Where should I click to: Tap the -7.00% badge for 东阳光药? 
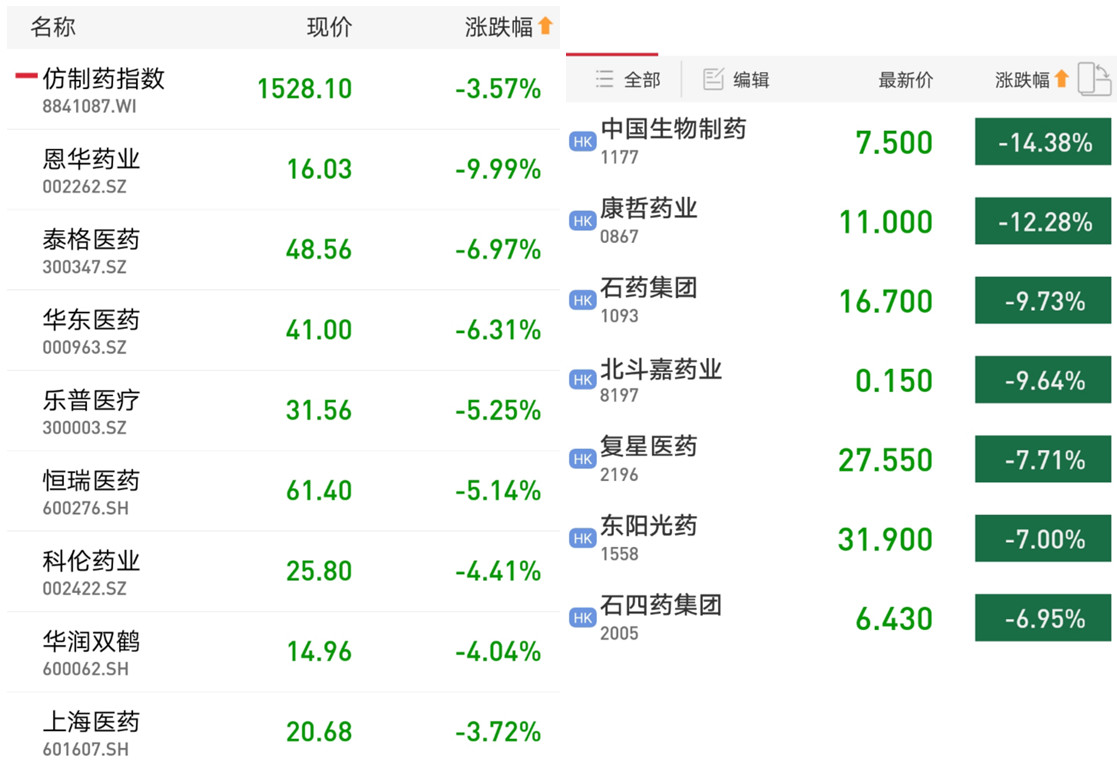(x=1043, y=539)
